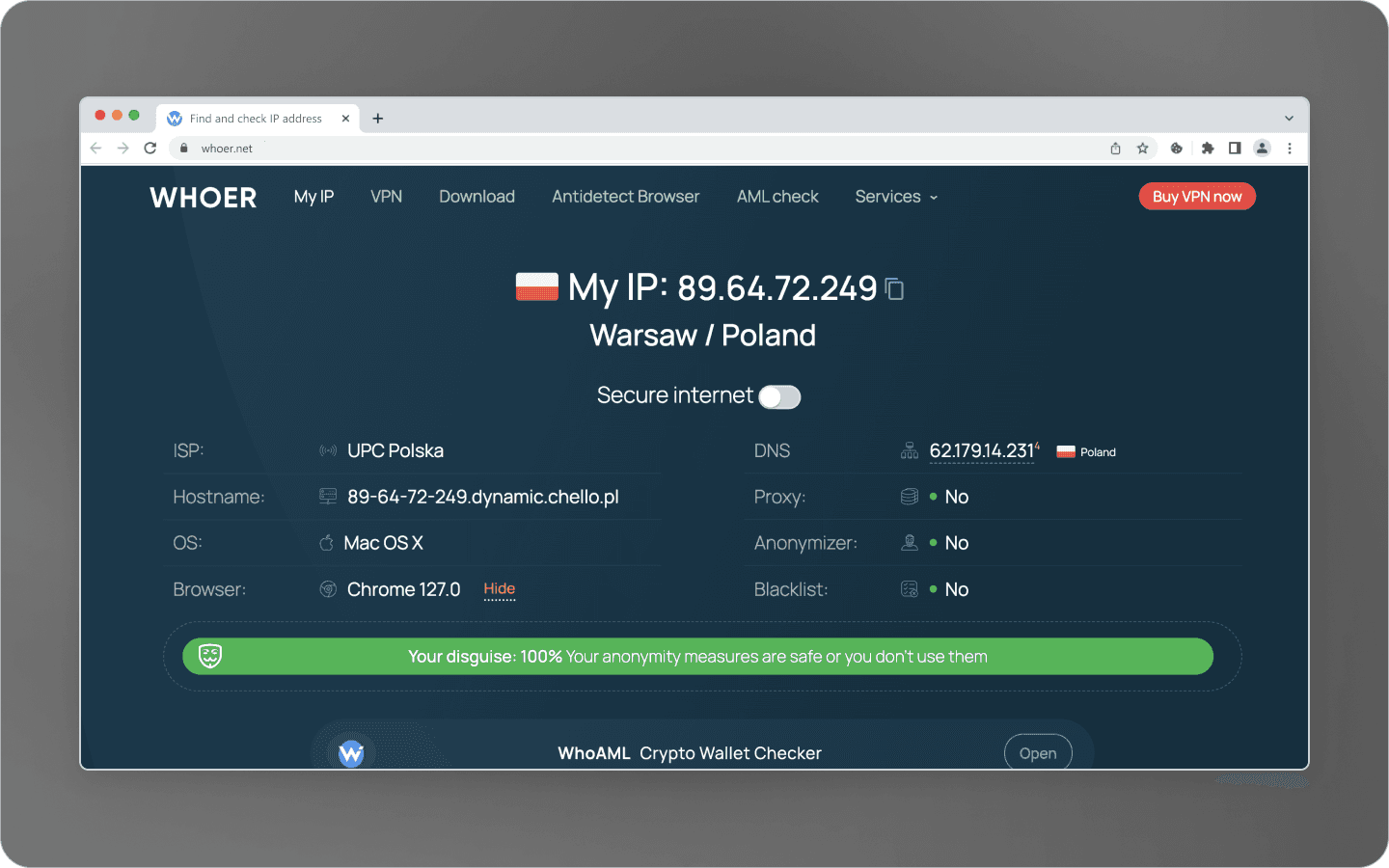Open the tab search chevron in the tab strip
The height and width of the screenshot is (868, 1389).
click(1289, 119)
